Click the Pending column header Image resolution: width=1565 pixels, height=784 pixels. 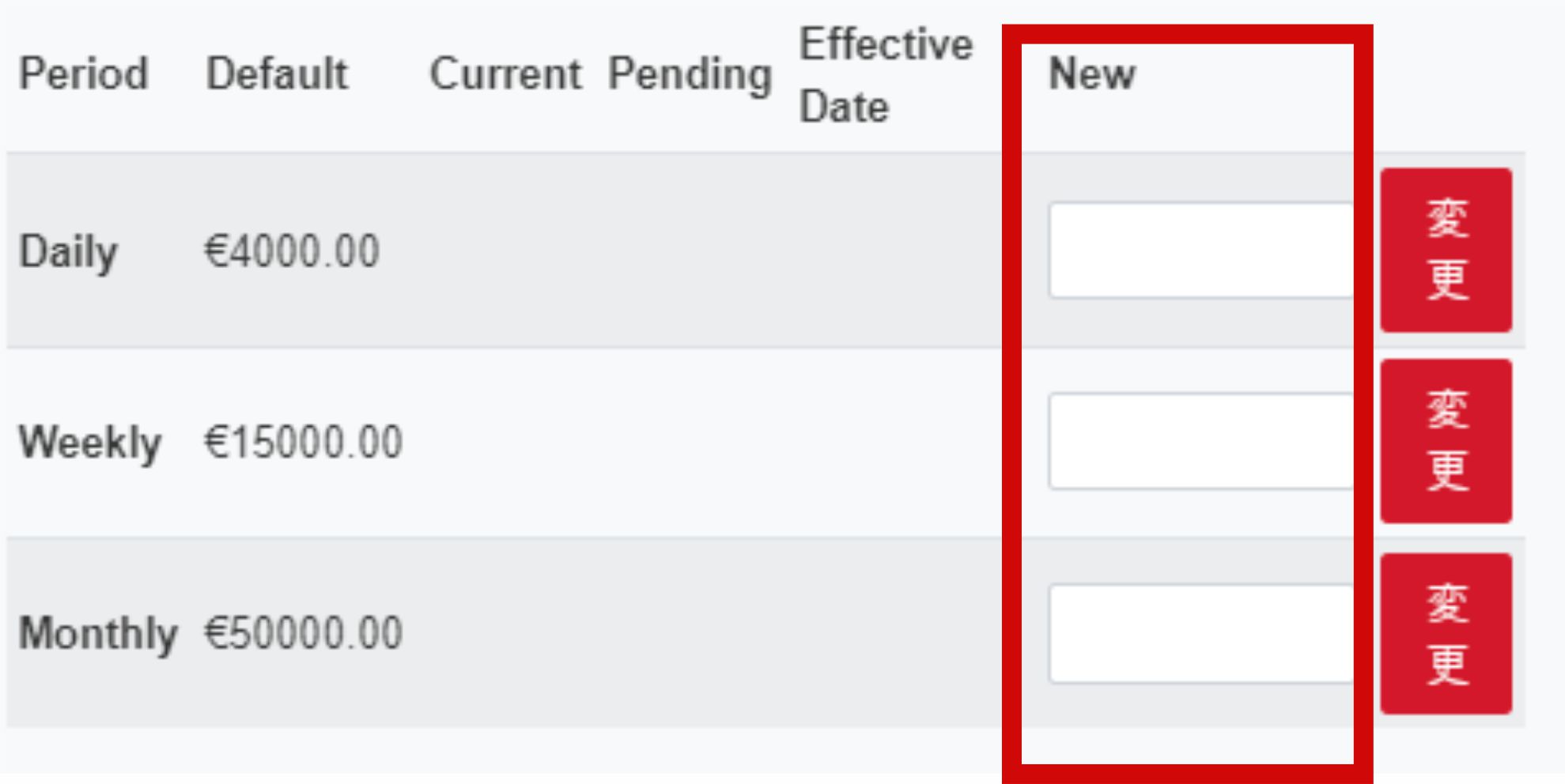coord(690,74)
